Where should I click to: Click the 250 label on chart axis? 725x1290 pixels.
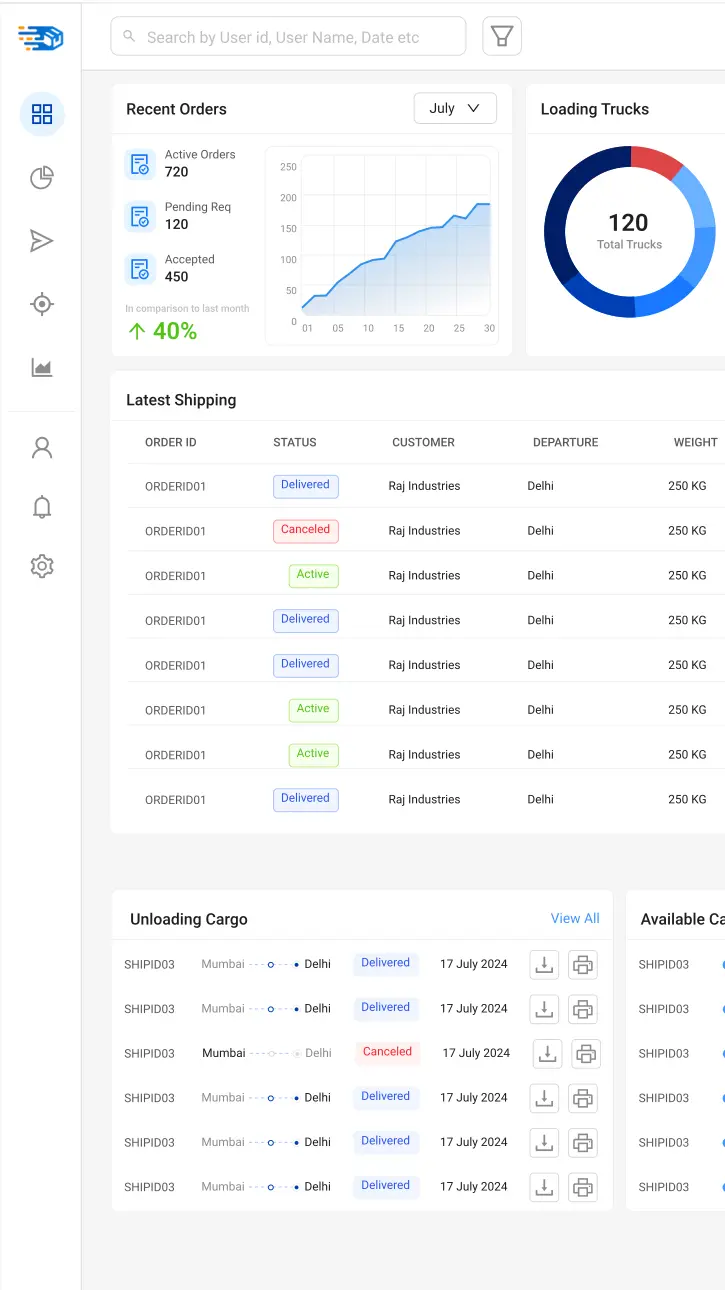(289, 167)
